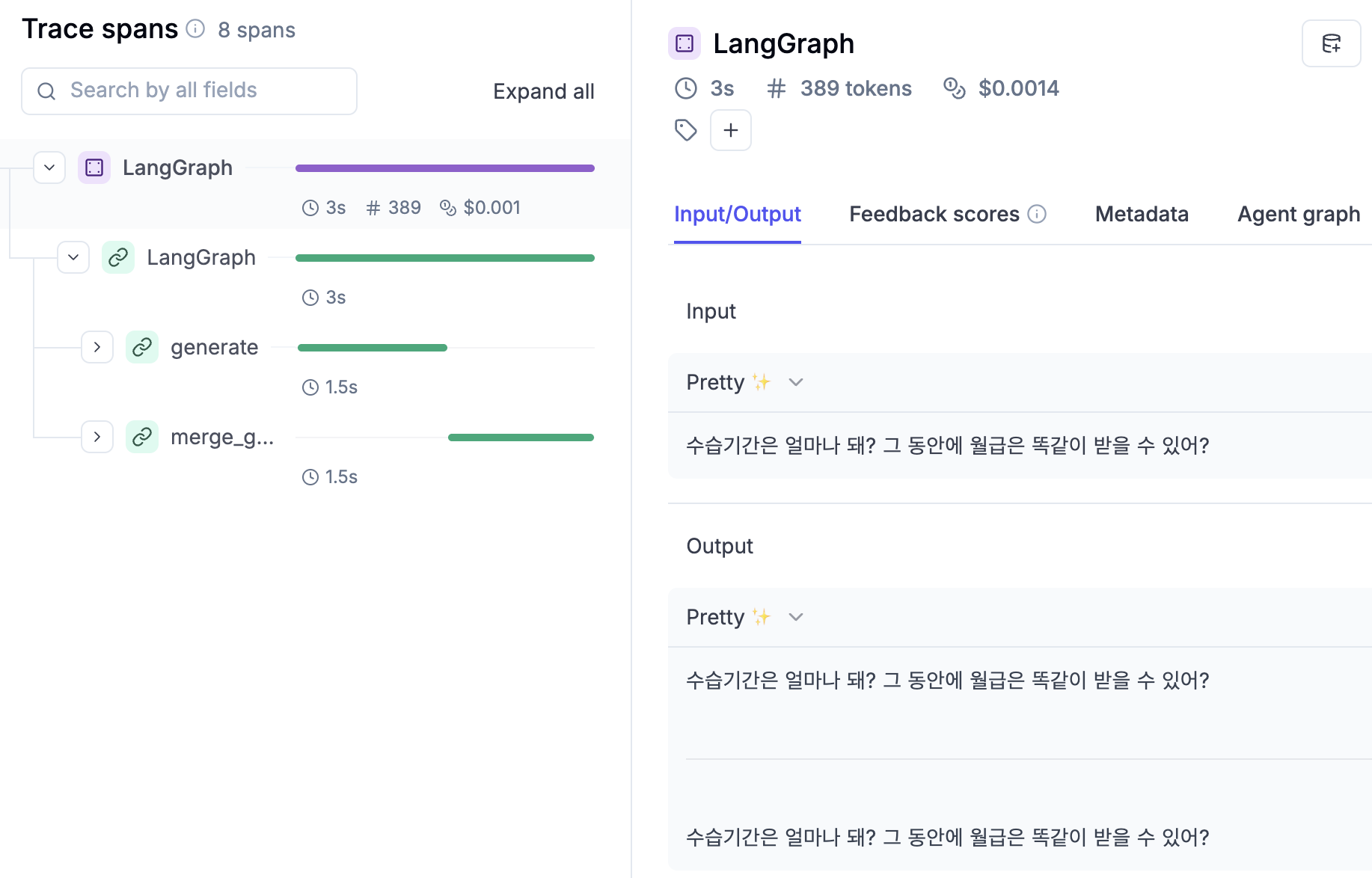Viewport: 1372px width, 878px height.
Task: Click the tag icon
Action: 686,130
